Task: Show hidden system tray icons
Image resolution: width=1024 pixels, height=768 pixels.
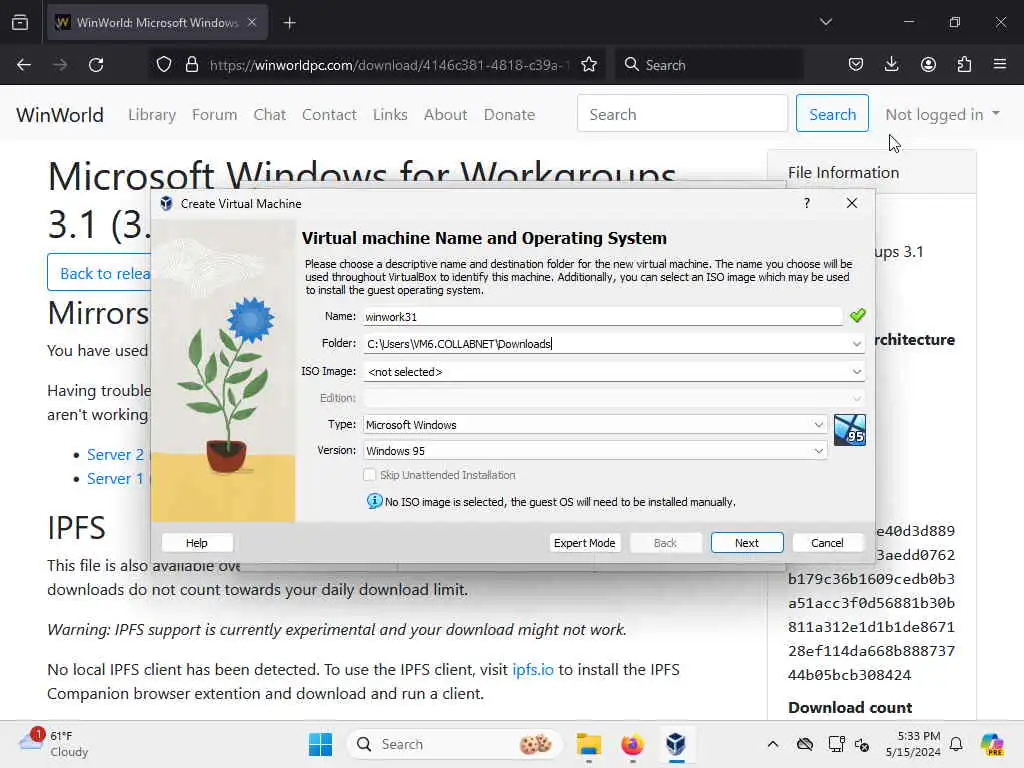Action: [773, 744]
